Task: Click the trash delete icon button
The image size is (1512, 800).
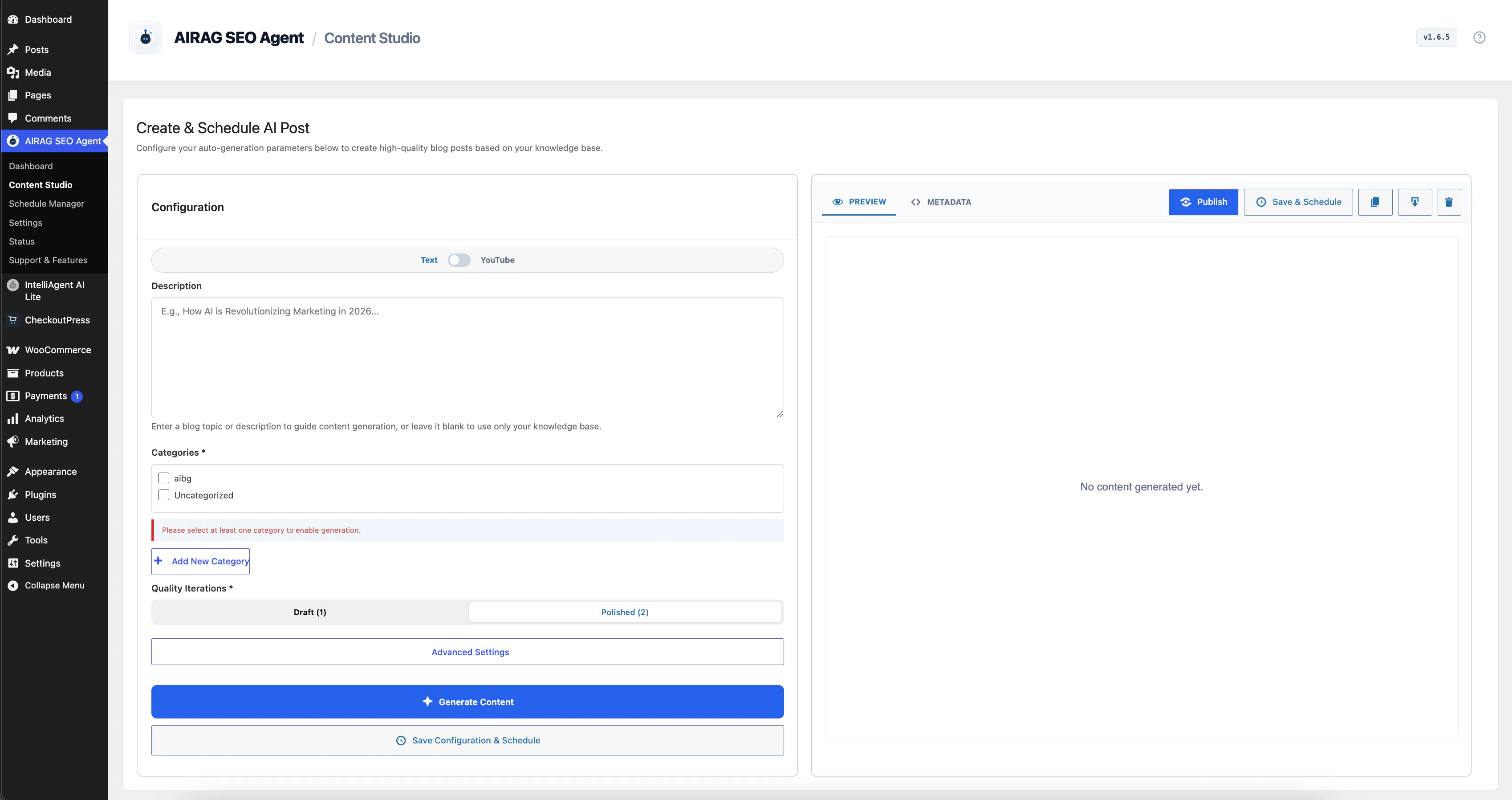Action: pyautogui.click(x=1449, y=202)
